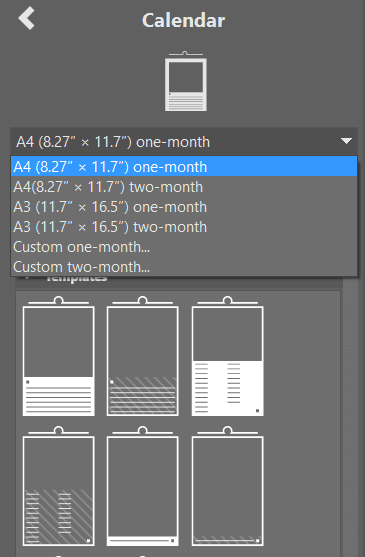This screenshot has height=557, width=365.
Task: Select full-photo template with hatched two-column overlay
Action: pos(59,486)
